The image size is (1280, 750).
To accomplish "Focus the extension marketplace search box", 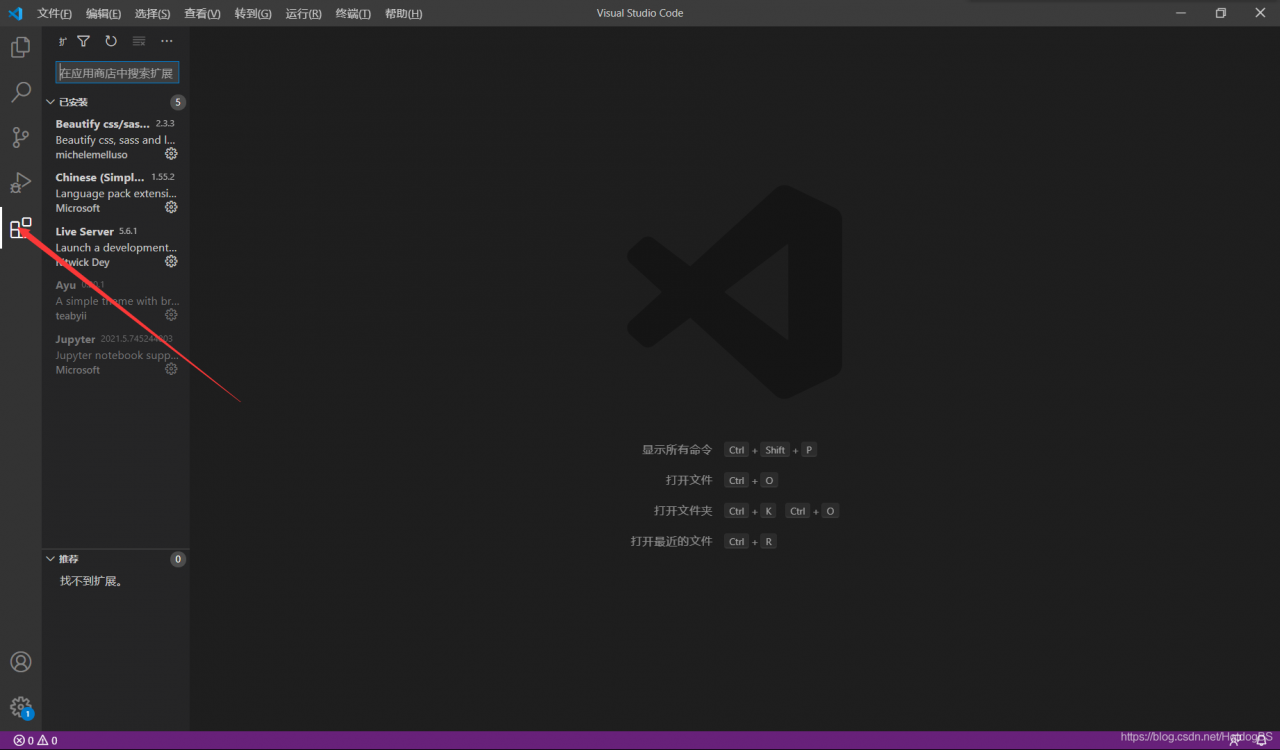I will click(117, 73).
